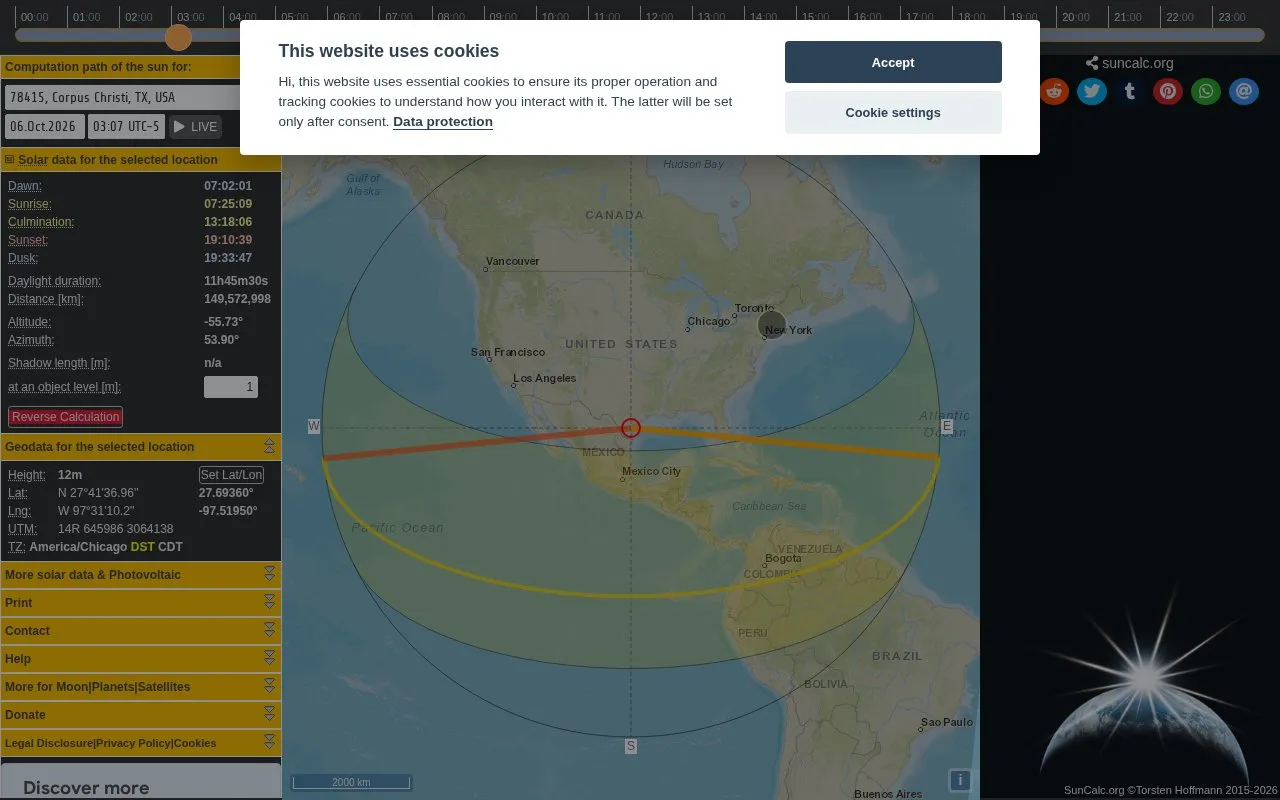The height and width of the screenshot is (800, 1280).
Task: Open Cookie settings
Action: click(893, 112)
